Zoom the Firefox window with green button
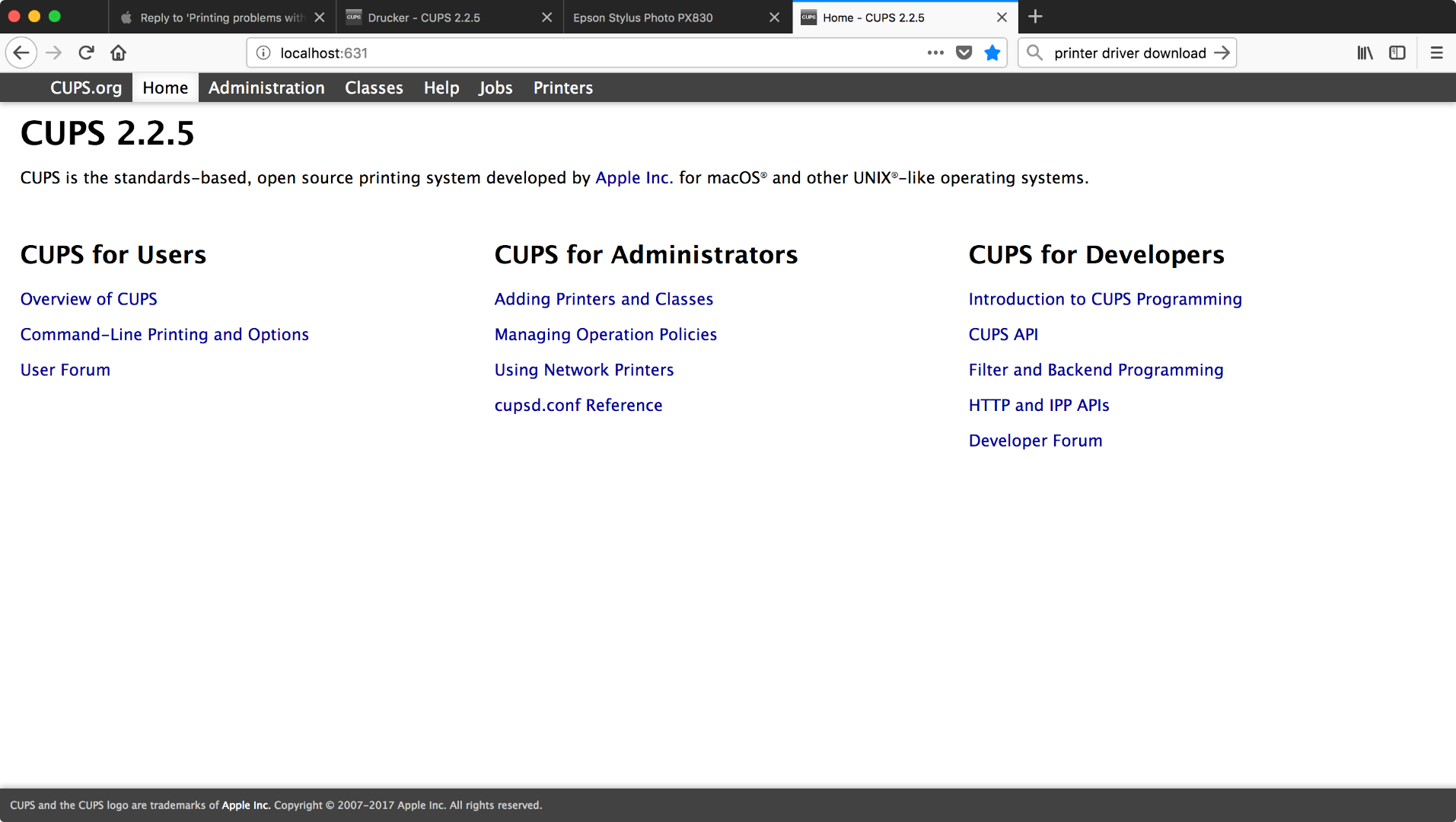1456x822 pixels. 55,16
